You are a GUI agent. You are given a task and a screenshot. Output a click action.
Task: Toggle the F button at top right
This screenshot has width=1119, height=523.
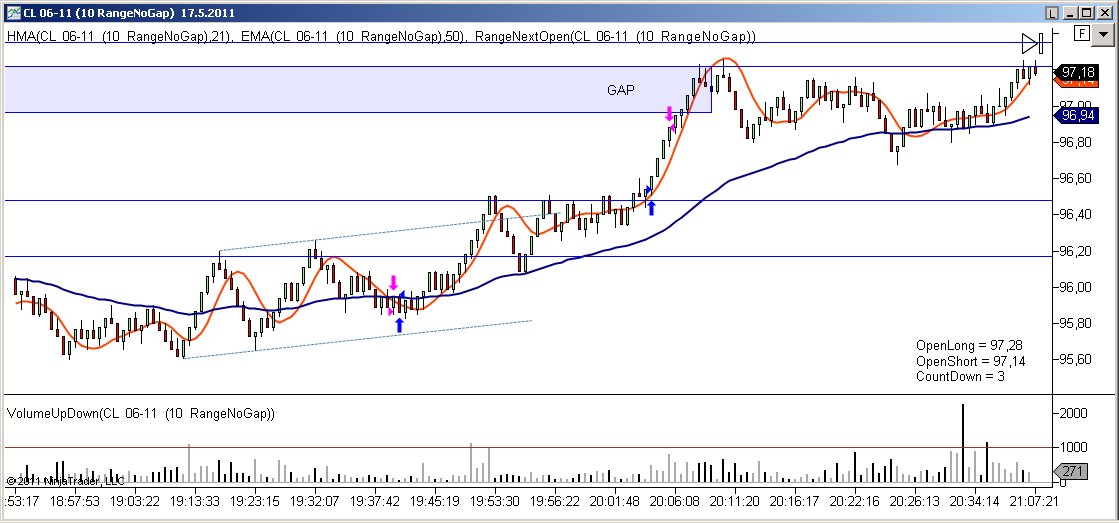[1083, 33]
